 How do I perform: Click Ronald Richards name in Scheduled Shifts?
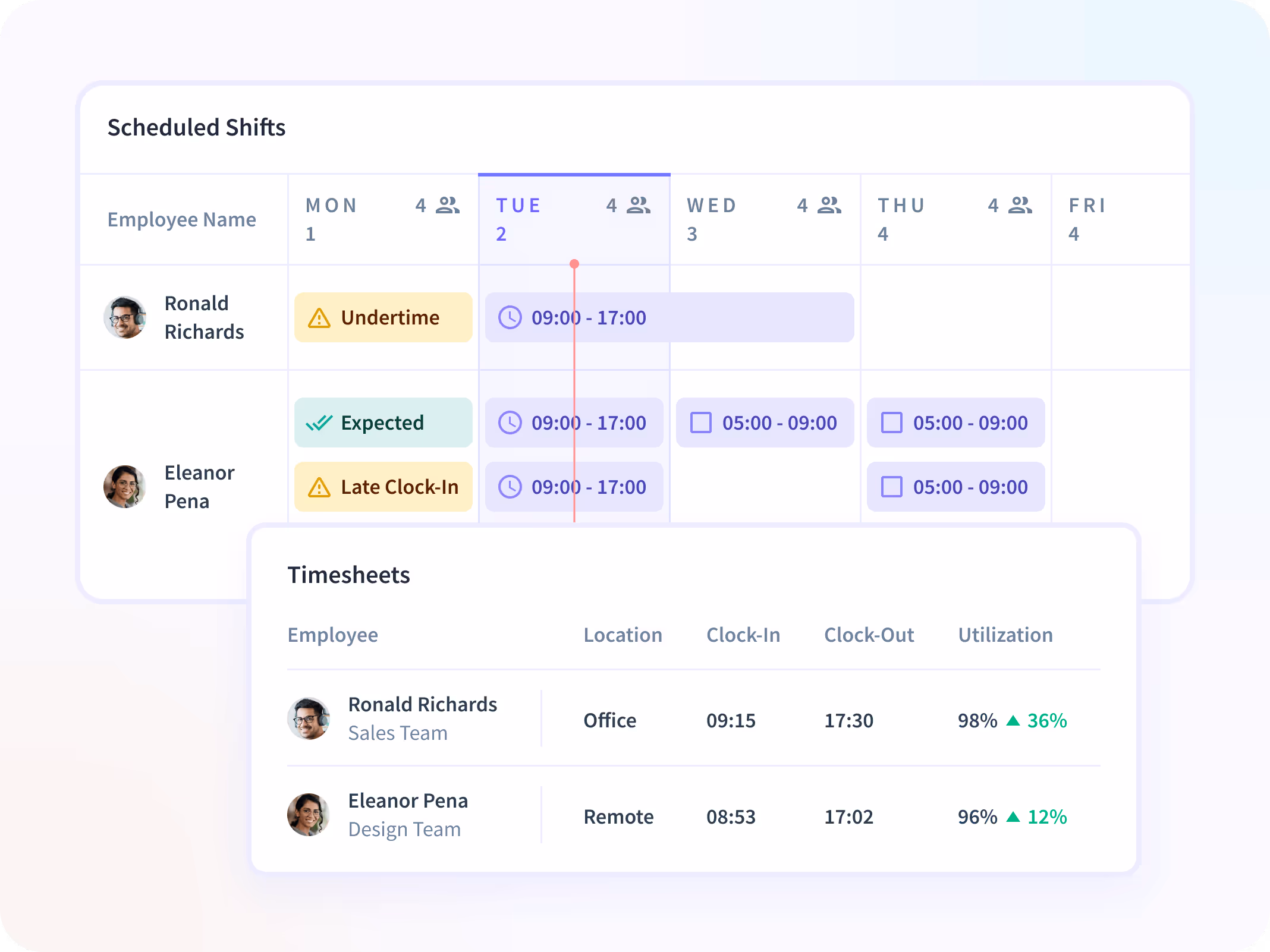(x=204, y=317)
